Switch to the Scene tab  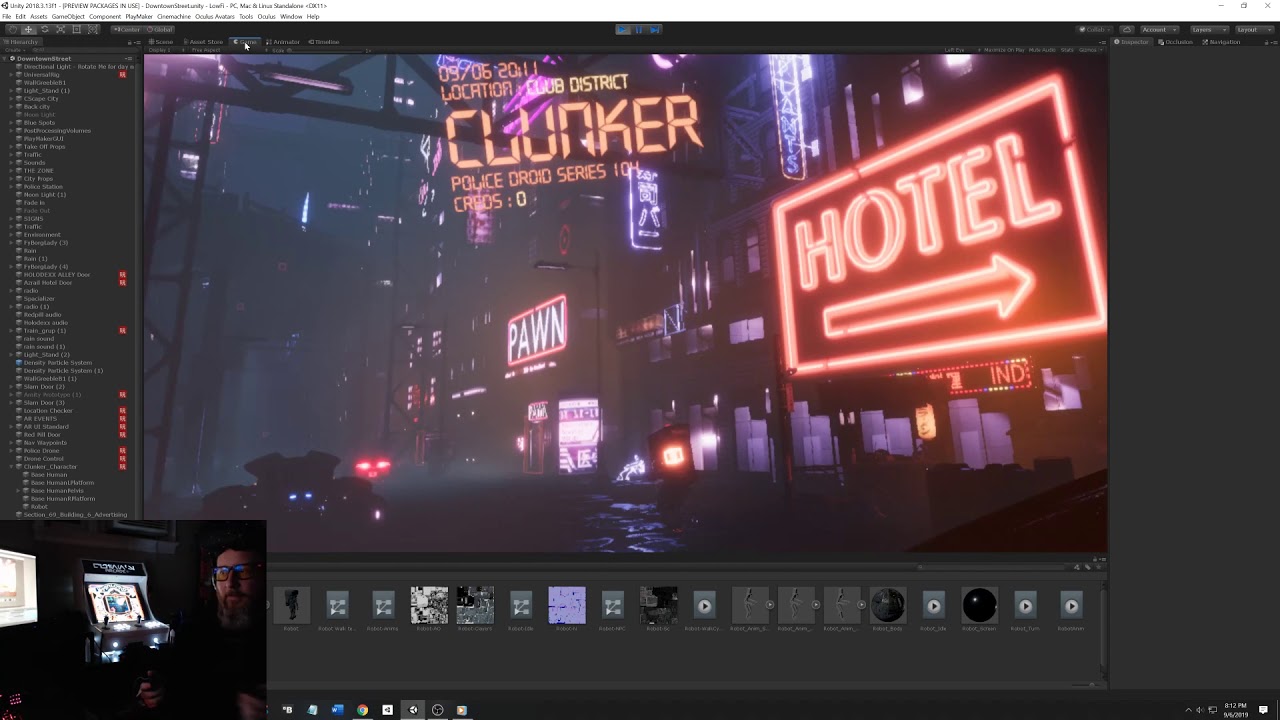(161, 42)
